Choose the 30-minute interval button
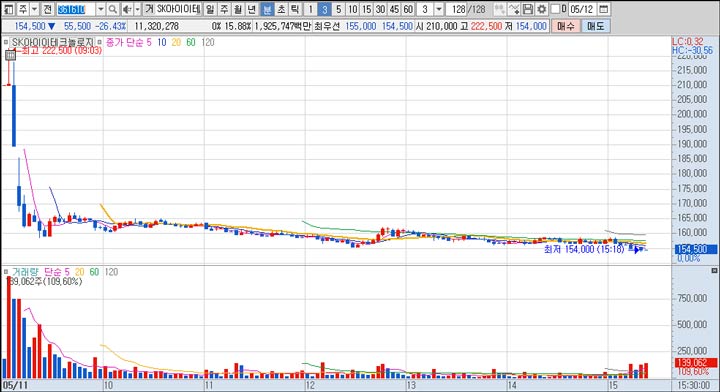Viewport: 720px width, 392px height. [x=380, y=9]
